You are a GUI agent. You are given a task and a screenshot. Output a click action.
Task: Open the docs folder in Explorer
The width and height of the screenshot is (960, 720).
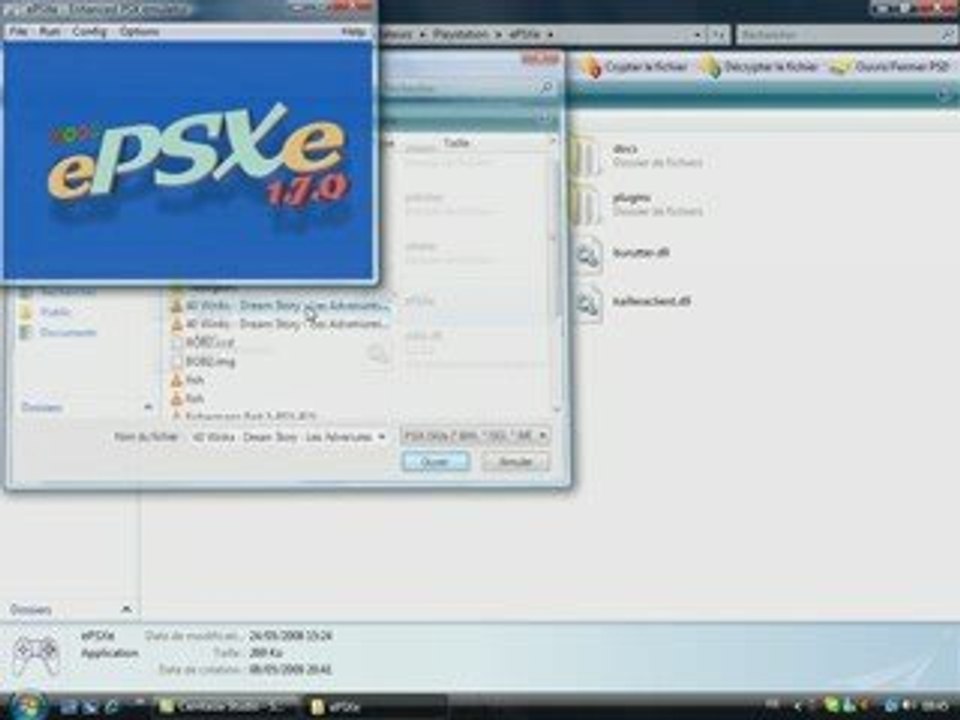coord(638,156)
